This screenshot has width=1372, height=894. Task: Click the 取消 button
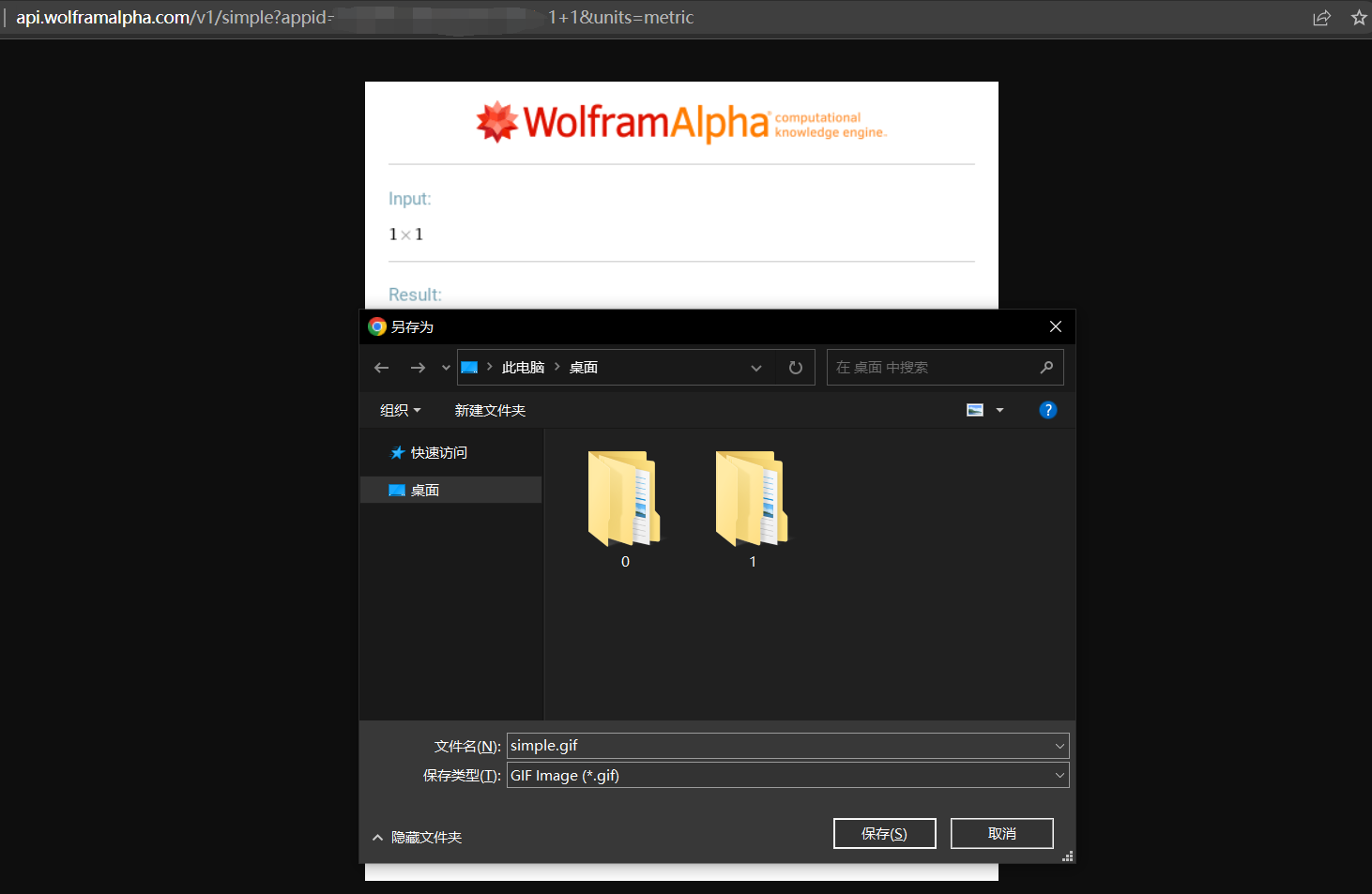[x=1001, y=833]
